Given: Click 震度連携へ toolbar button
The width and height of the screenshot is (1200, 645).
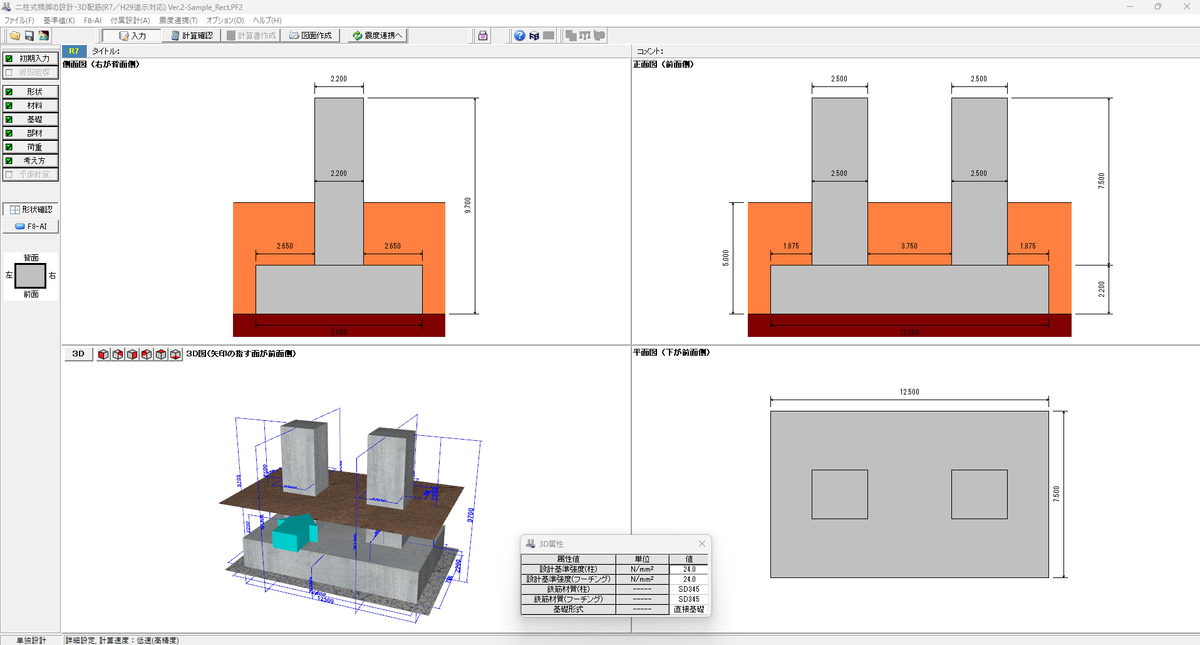Looking at the screenshot, I should click(376, 36).
